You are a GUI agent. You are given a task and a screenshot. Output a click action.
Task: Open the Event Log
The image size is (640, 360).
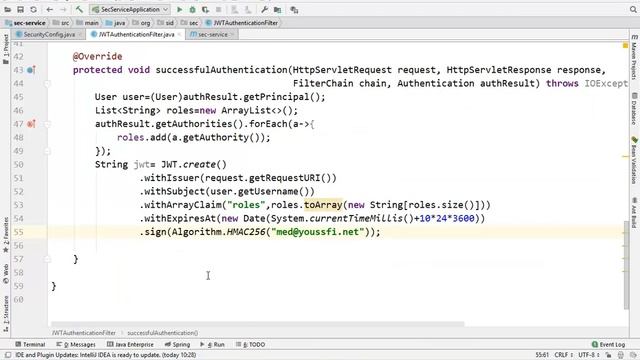(x=608, y=344)
